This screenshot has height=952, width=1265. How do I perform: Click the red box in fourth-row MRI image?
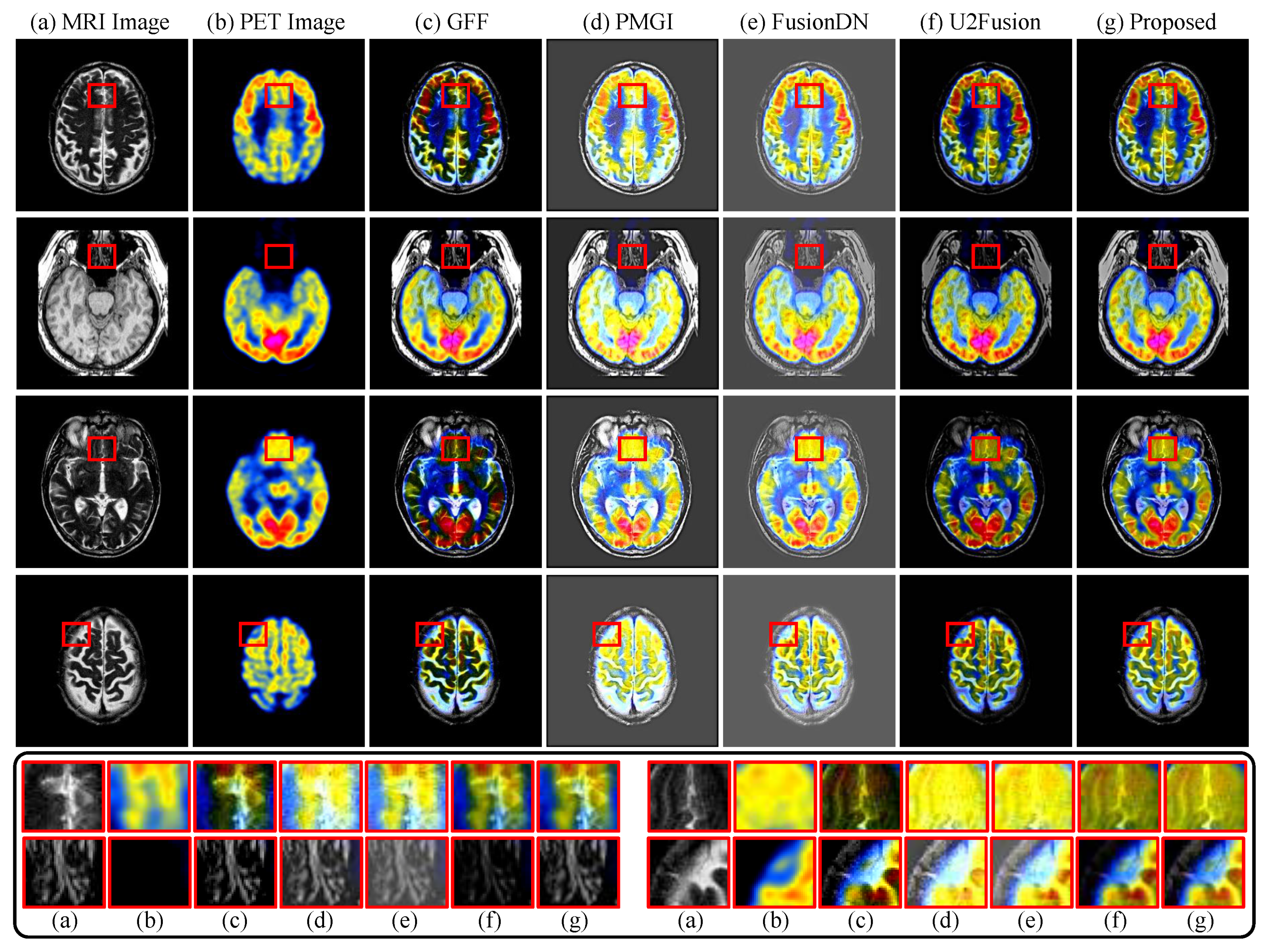point(76,635)
